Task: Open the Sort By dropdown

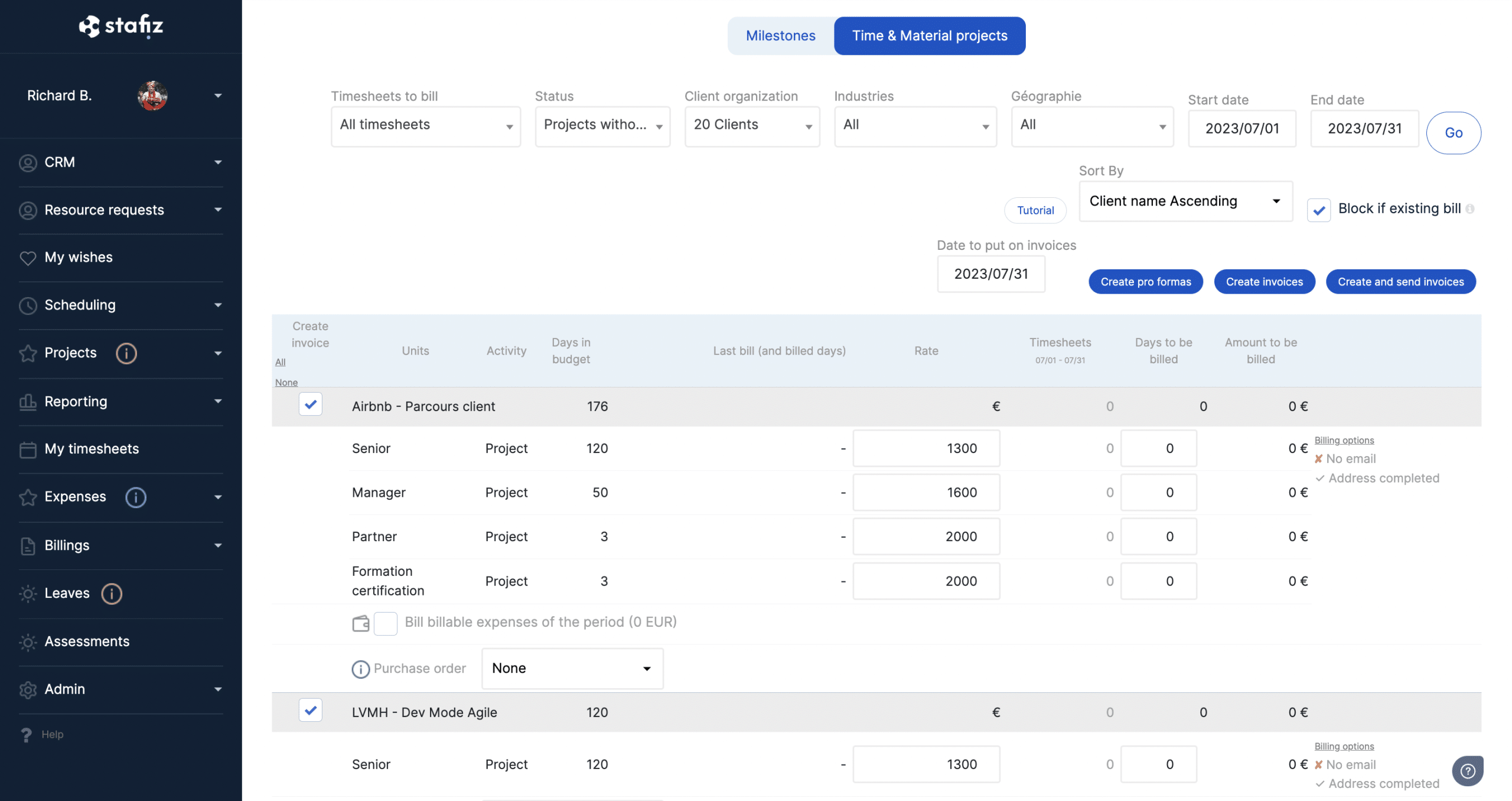Action: 1185,201
